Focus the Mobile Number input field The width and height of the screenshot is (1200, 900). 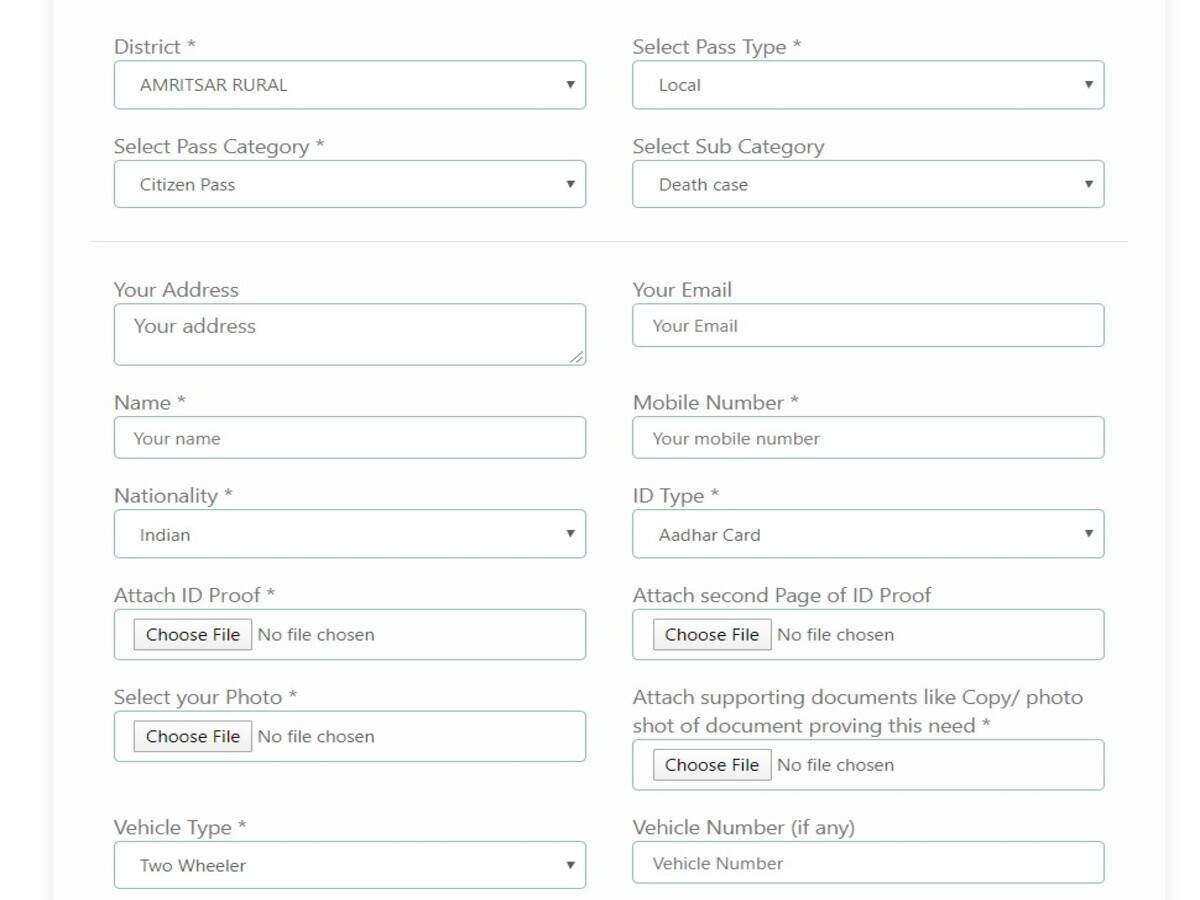click(867, 438)
